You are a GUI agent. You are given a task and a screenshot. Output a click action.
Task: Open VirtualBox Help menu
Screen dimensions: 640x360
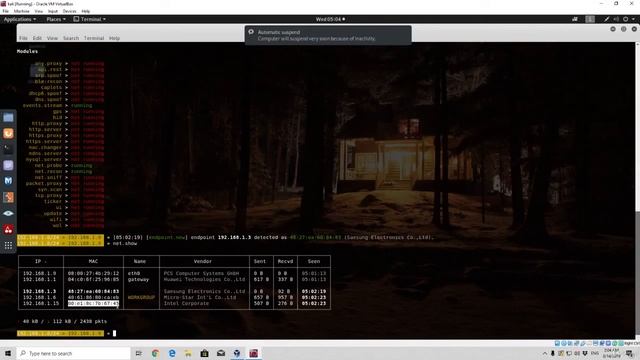click(x=86, y=11)
